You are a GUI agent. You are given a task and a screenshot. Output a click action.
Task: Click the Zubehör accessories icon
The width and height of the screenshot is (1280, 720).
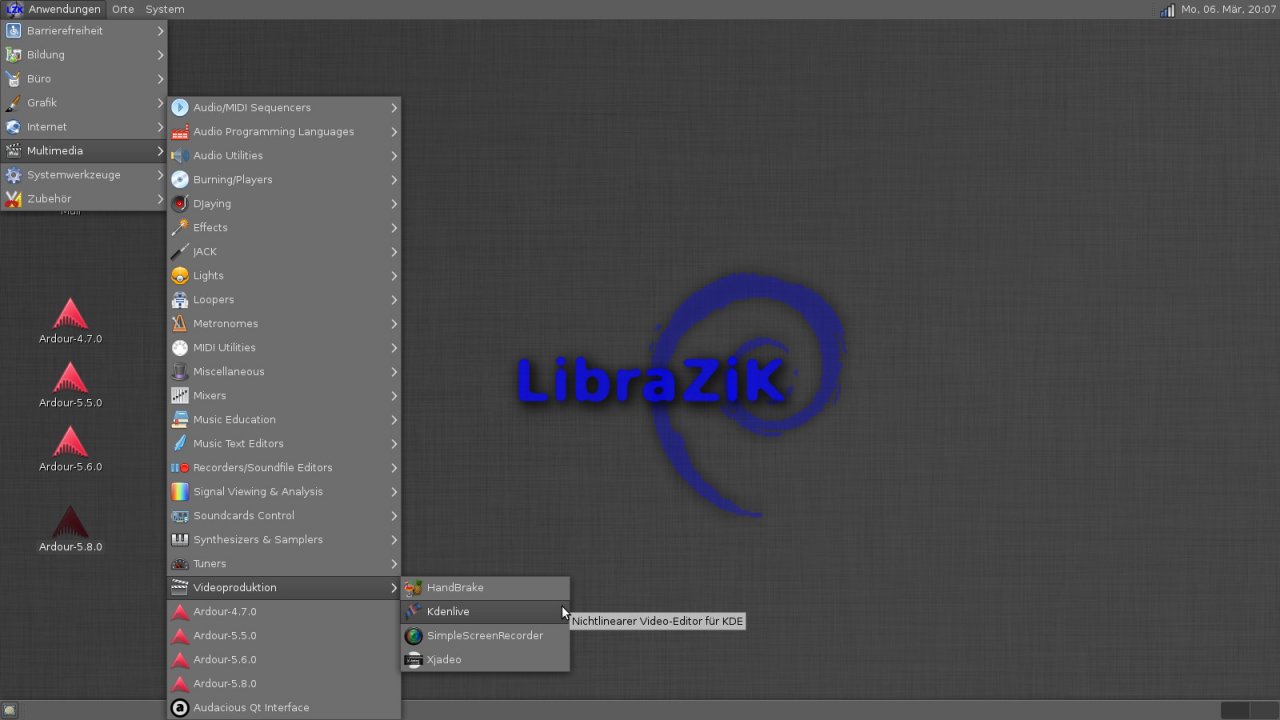(13, 199)
